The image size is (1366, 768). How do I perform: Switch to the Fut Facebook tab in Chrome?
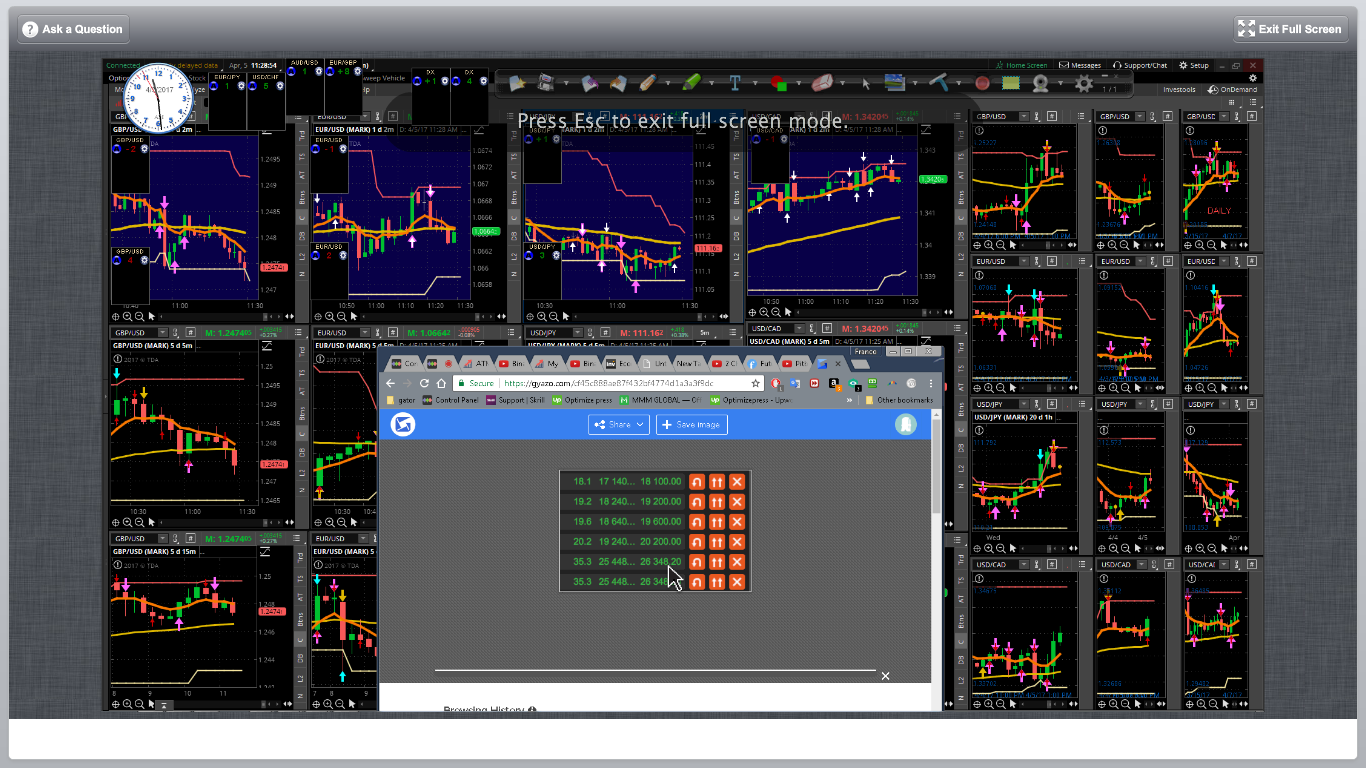[762, 363]
